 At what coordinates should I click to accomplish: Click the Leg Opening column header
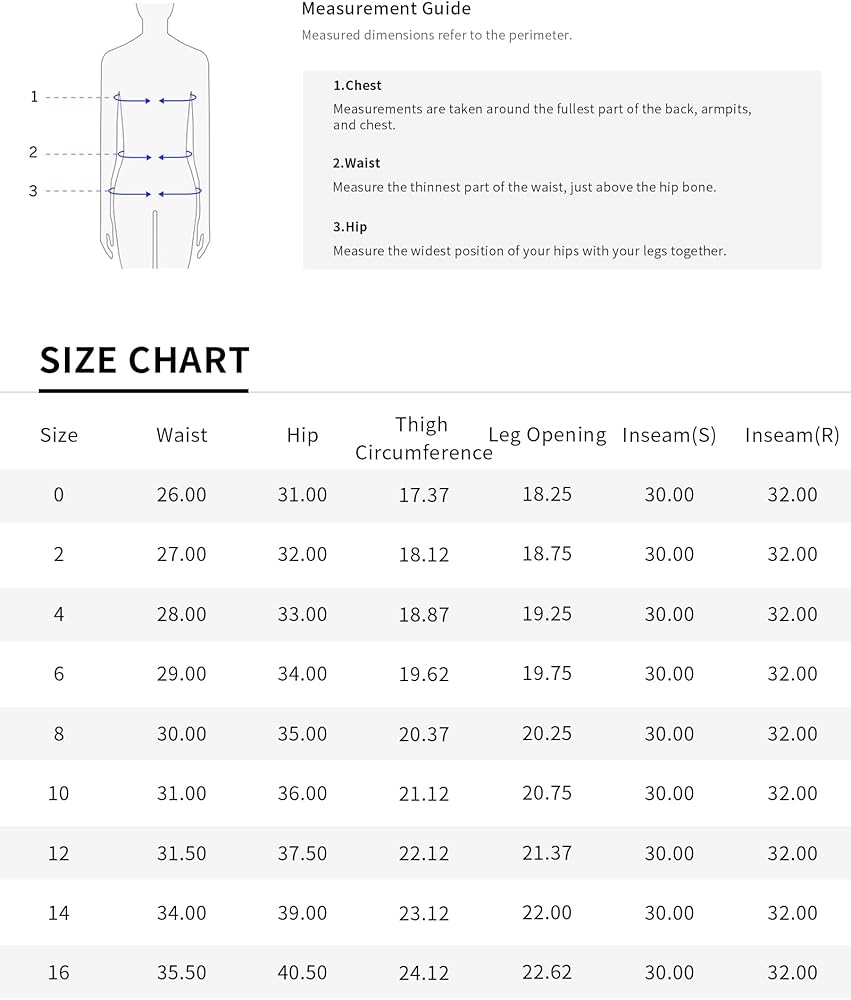tap(547, 435)
